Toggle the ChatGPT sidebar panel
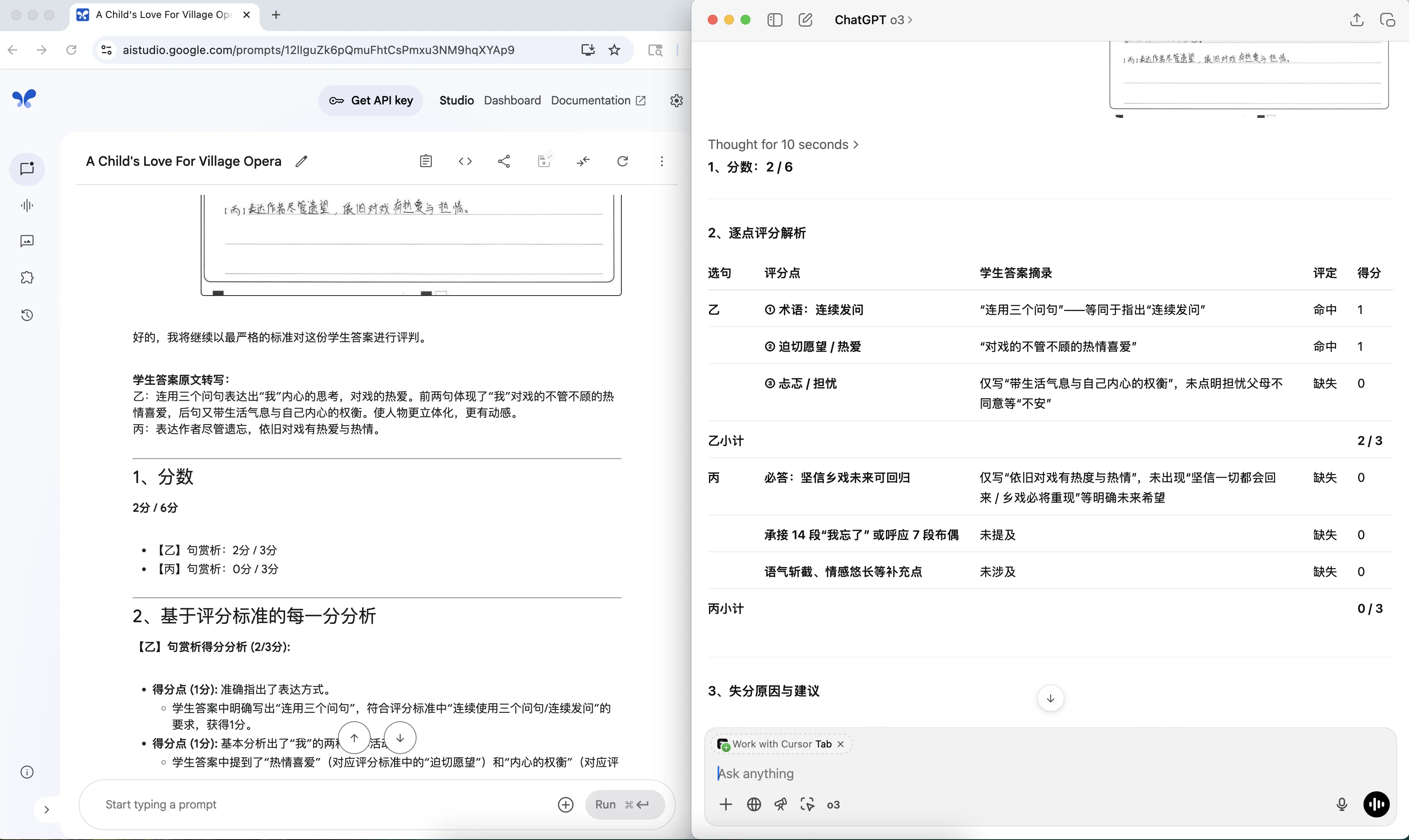1409x840 pixels. [x=774, y=20]
